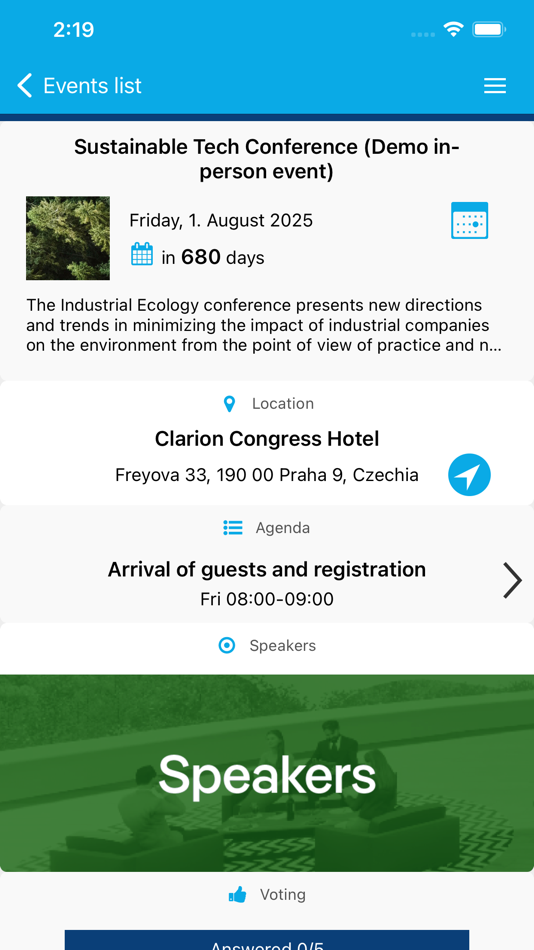Tap the Speakers target icon
The height and width of the screenshot is (950, 534).
point(227,646)
